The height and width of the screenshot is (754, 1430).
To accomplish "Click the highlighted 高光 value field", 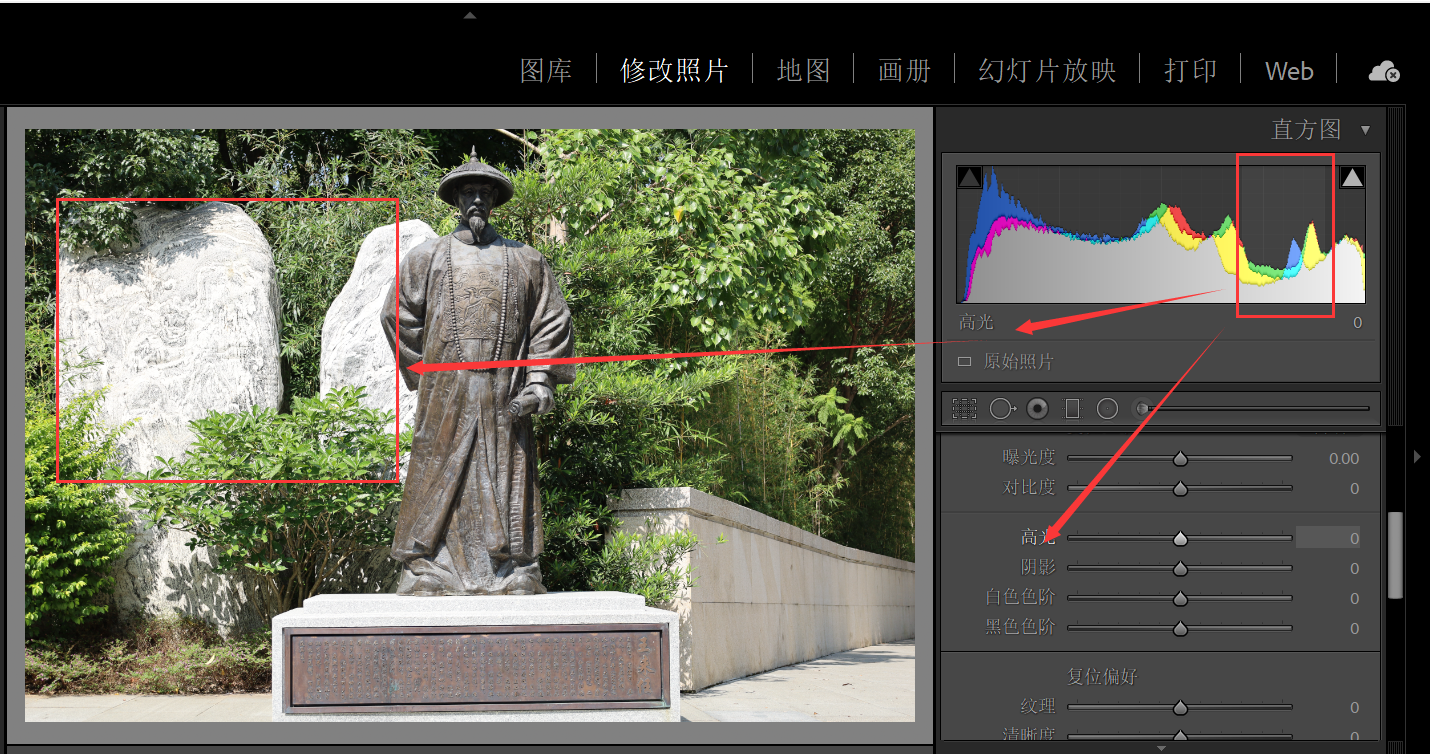I will pos(1328,538).
